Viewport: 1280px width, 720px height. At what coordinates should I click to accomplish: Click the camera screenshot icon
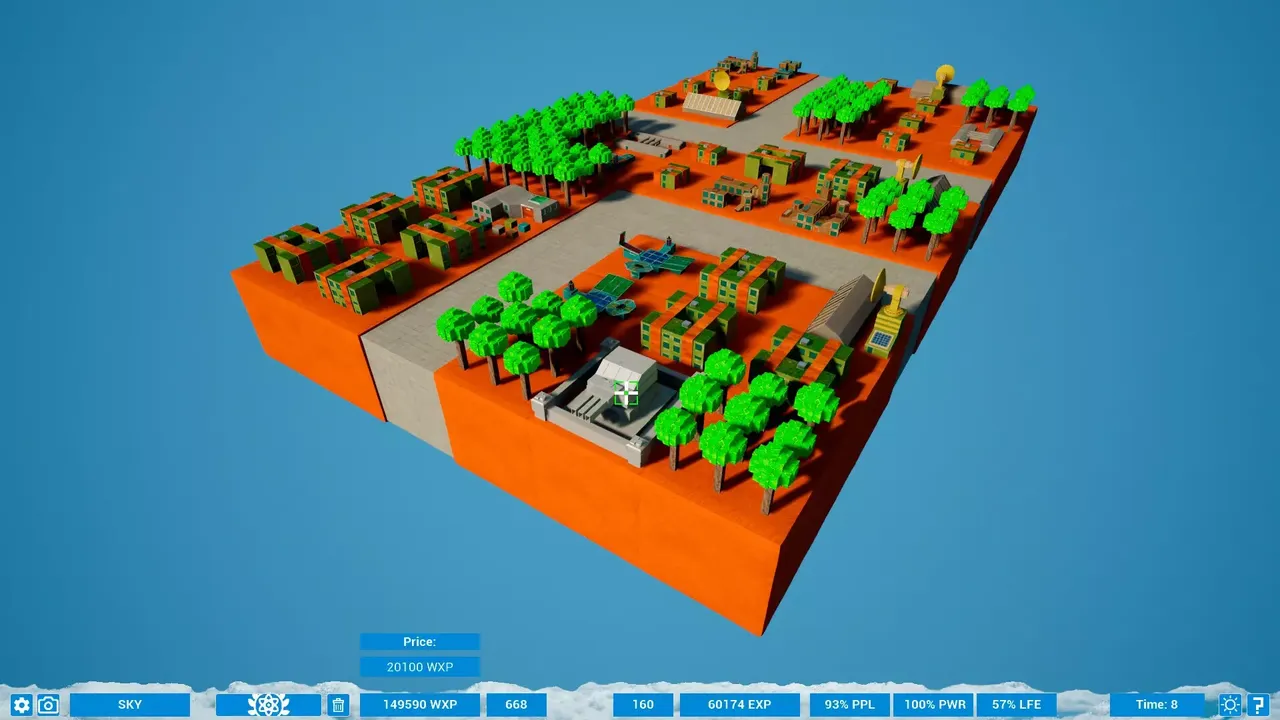pyautogui.click(x=47, y=705)
